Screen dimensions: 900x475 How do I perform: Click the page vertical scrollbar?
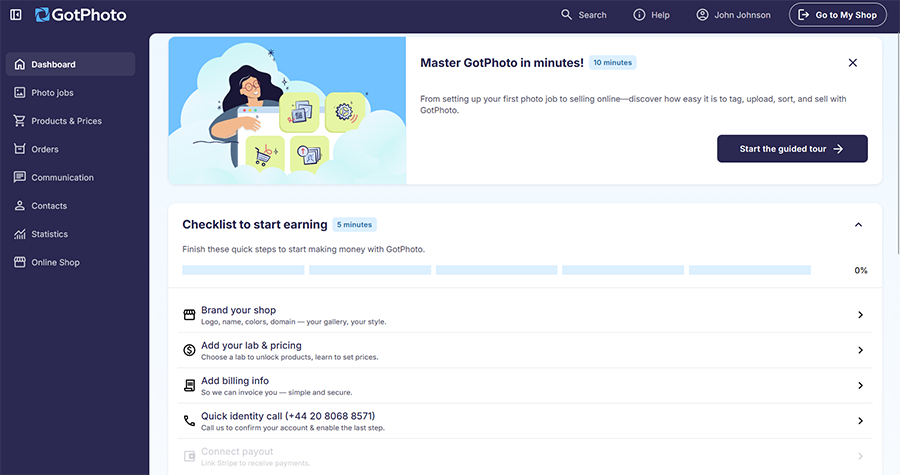tap(898, 143)
